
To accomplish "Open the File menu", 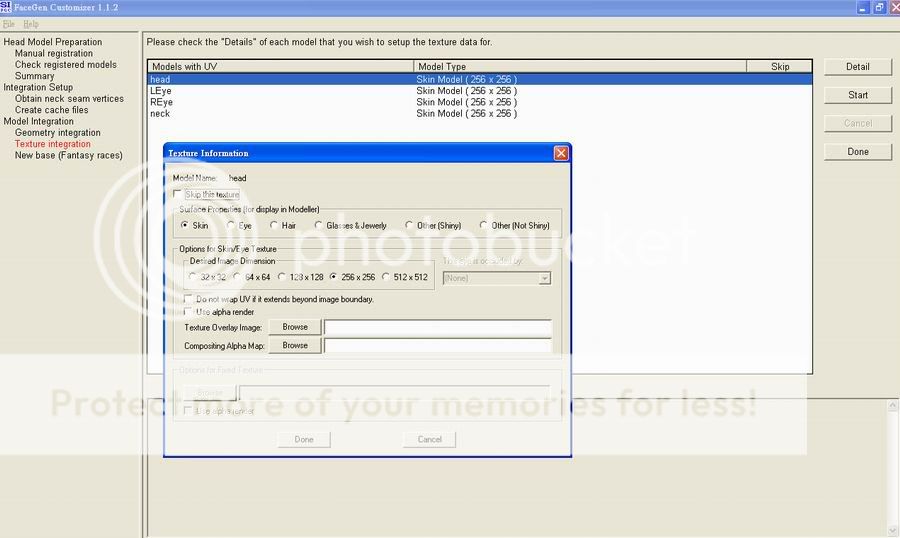I will (8, 24).
